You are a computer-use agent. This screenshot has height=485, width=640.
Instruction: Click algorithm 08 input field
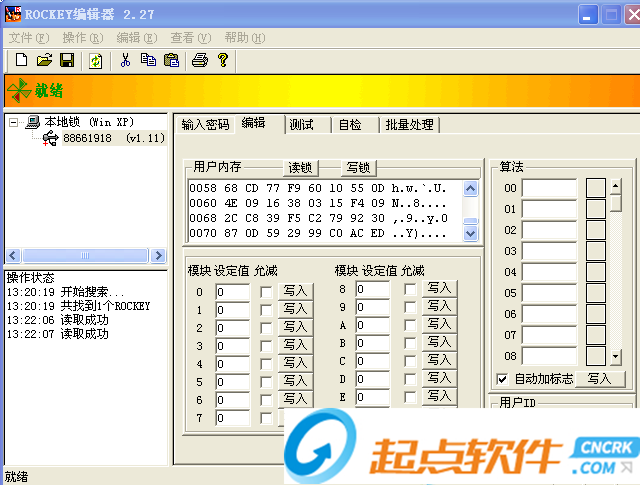(x=549, y=356)
